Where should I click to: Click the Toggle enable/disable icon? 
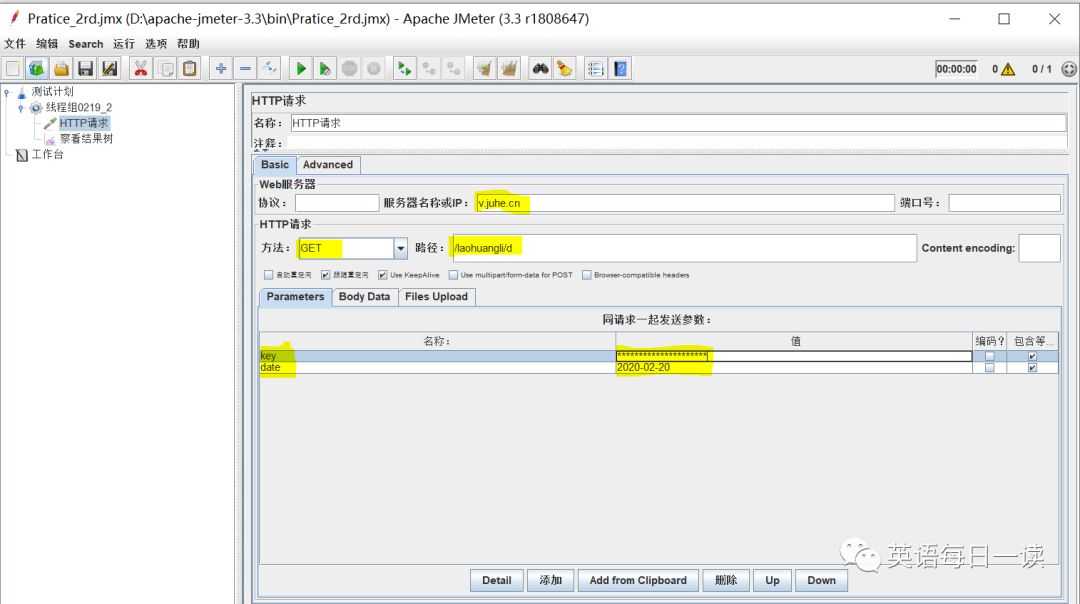pos(269,68)
